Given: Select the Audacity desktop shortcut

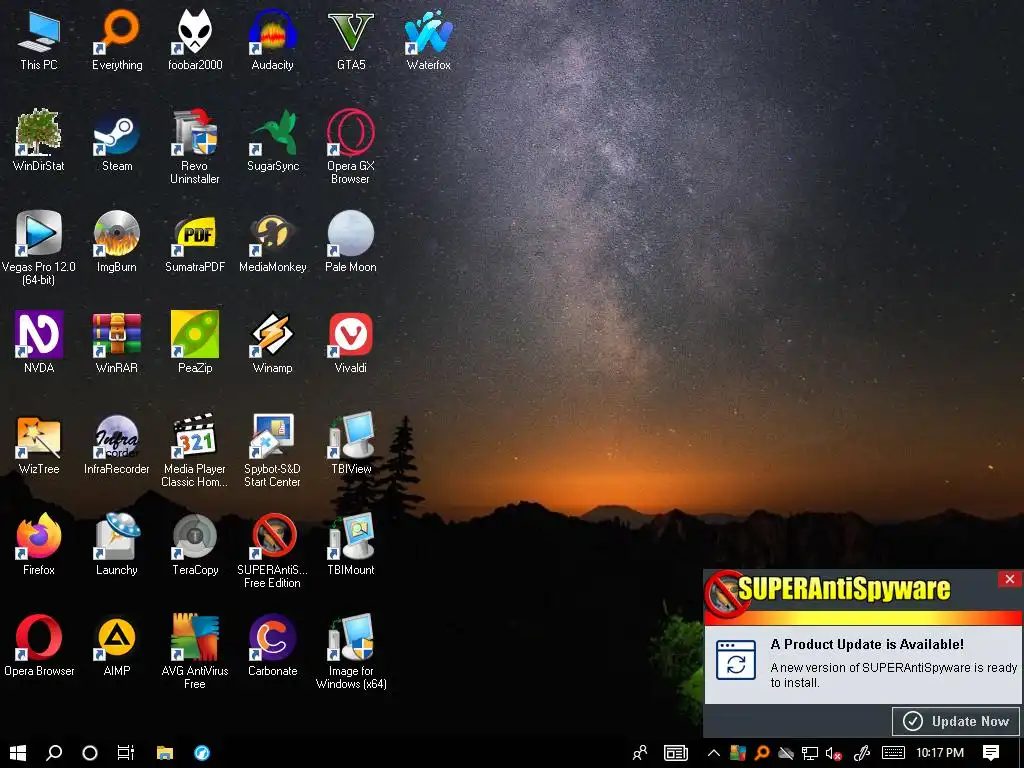Looking at the screenshot, I should click(x=272, y=39).
